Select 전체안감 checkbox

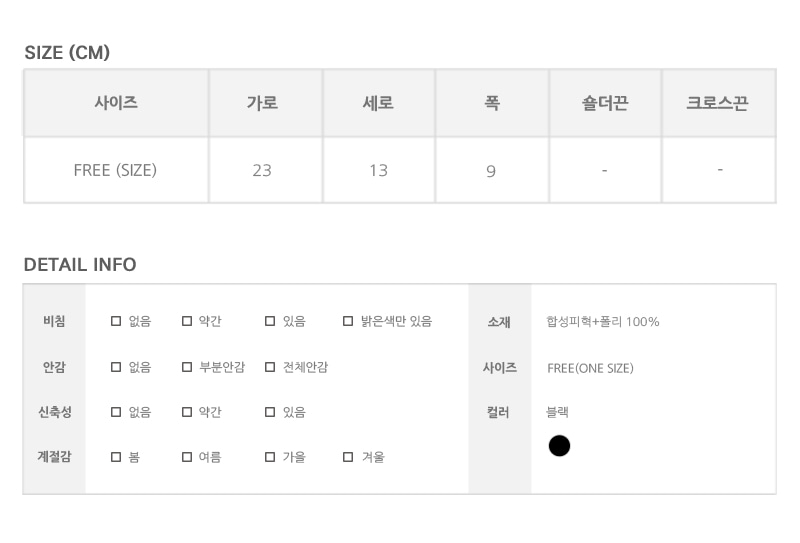click(270, 367)
